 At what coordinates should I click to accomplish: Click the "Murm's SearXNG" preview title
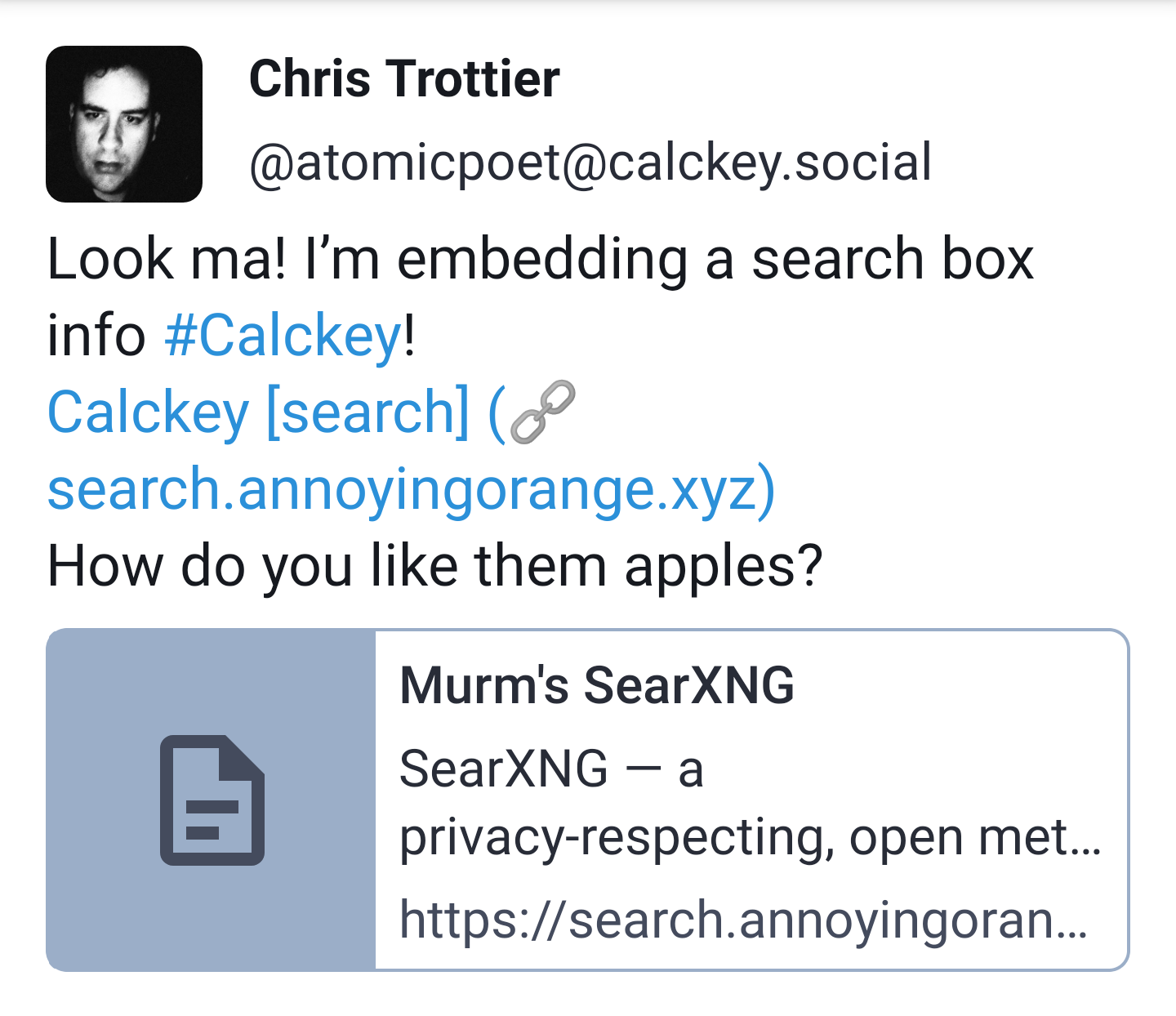[x=596, y=684]
